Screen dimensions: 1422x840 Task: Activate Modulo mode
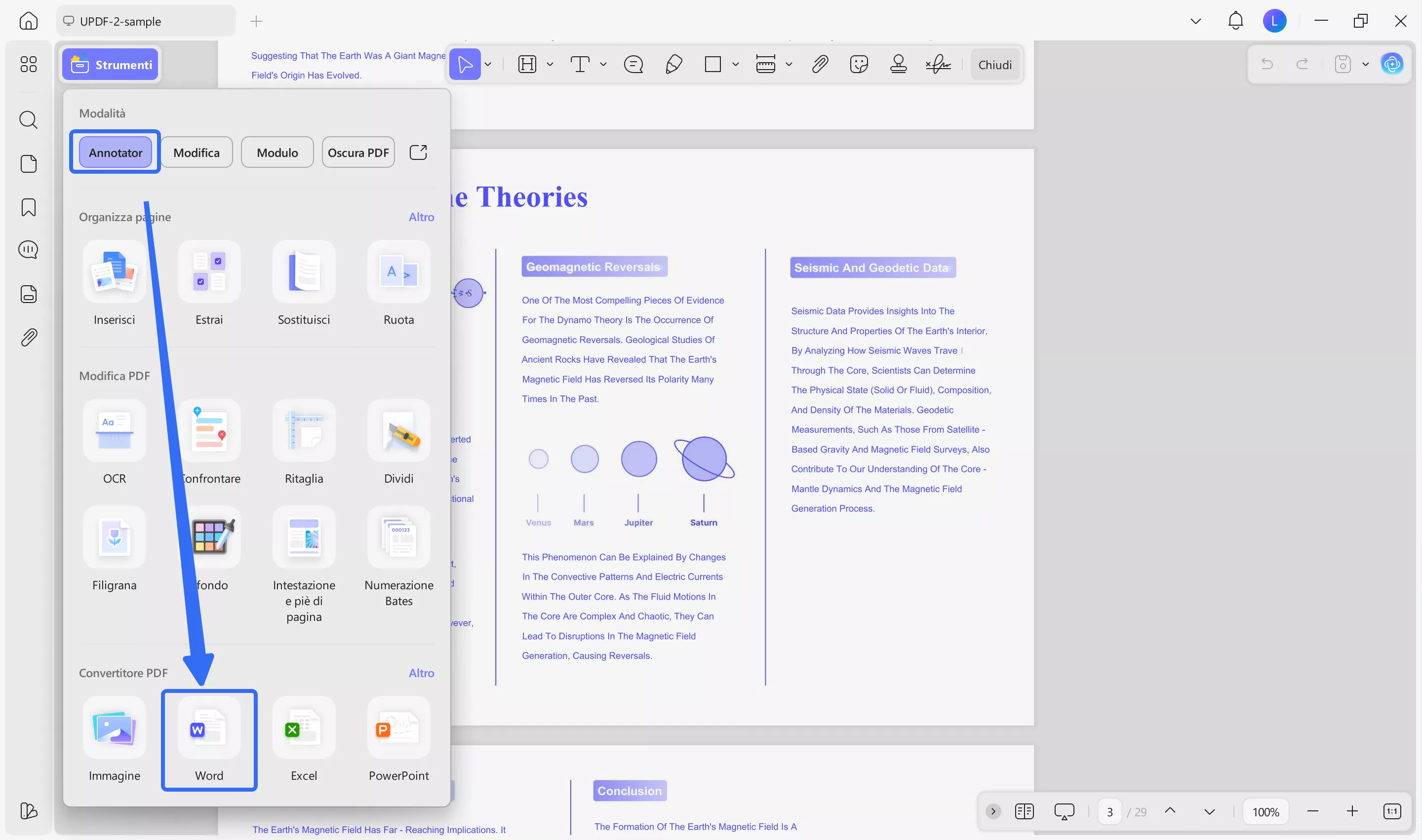pos(277,152)
